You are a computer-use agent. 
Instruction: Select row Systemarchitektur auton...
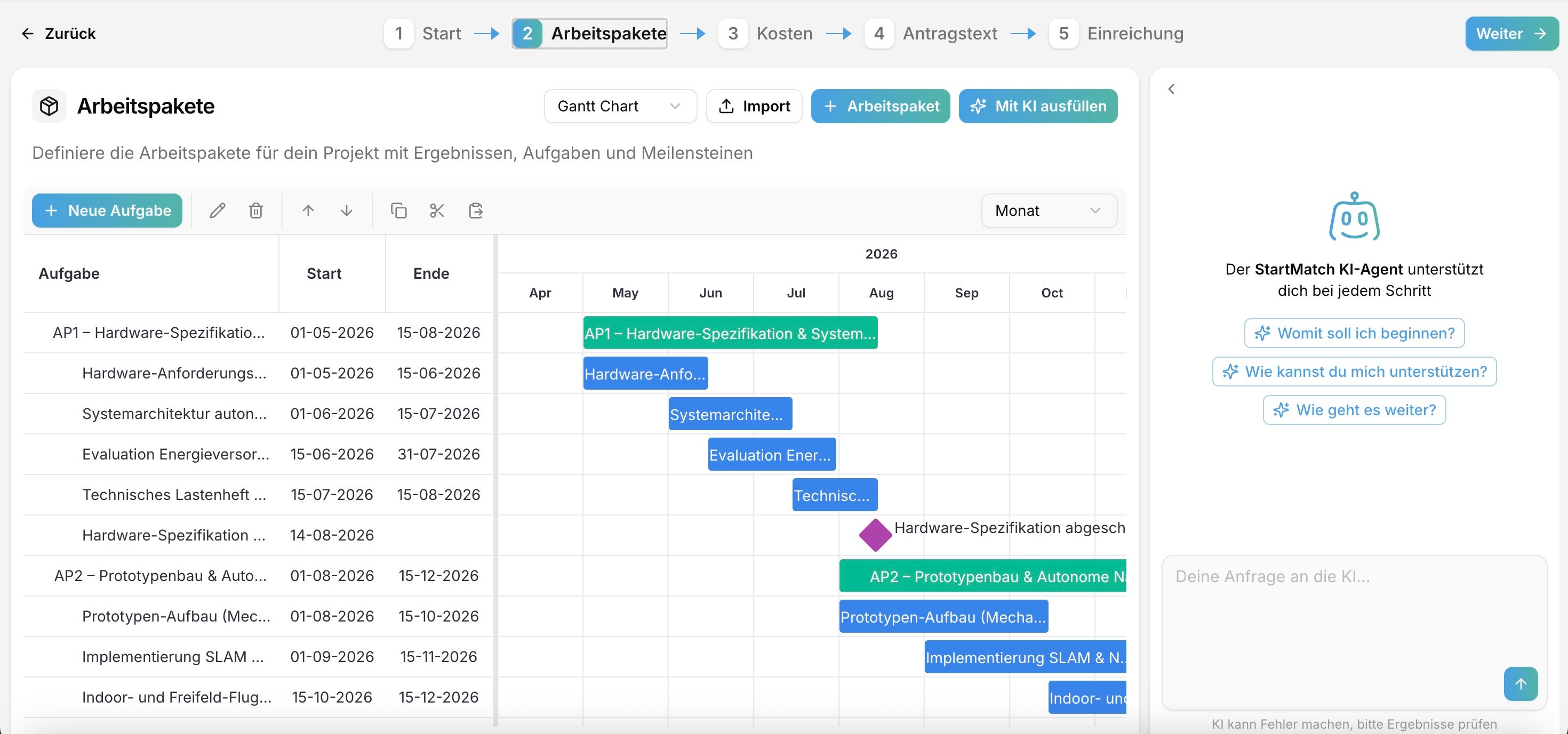tap(258, 414)
